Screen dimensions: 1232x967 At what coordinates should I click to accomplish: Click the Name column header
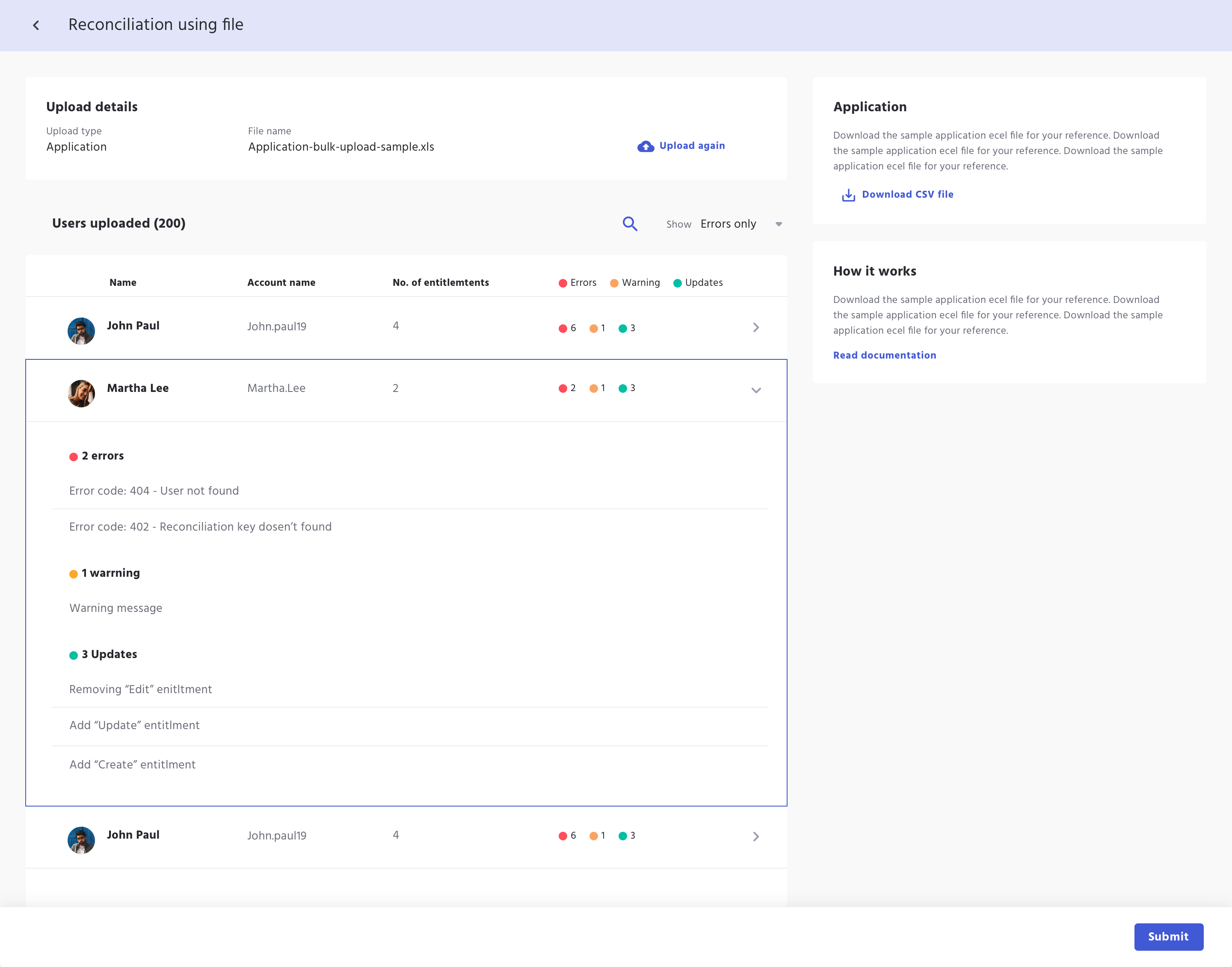coord(123,282)
